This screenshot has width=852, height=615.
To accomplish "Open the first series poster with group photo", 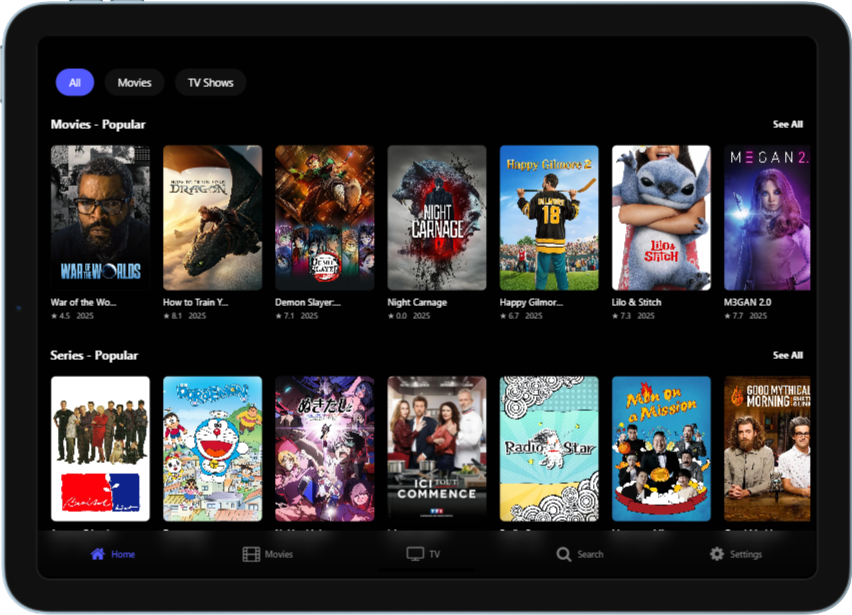I will [x=101, y=449].
